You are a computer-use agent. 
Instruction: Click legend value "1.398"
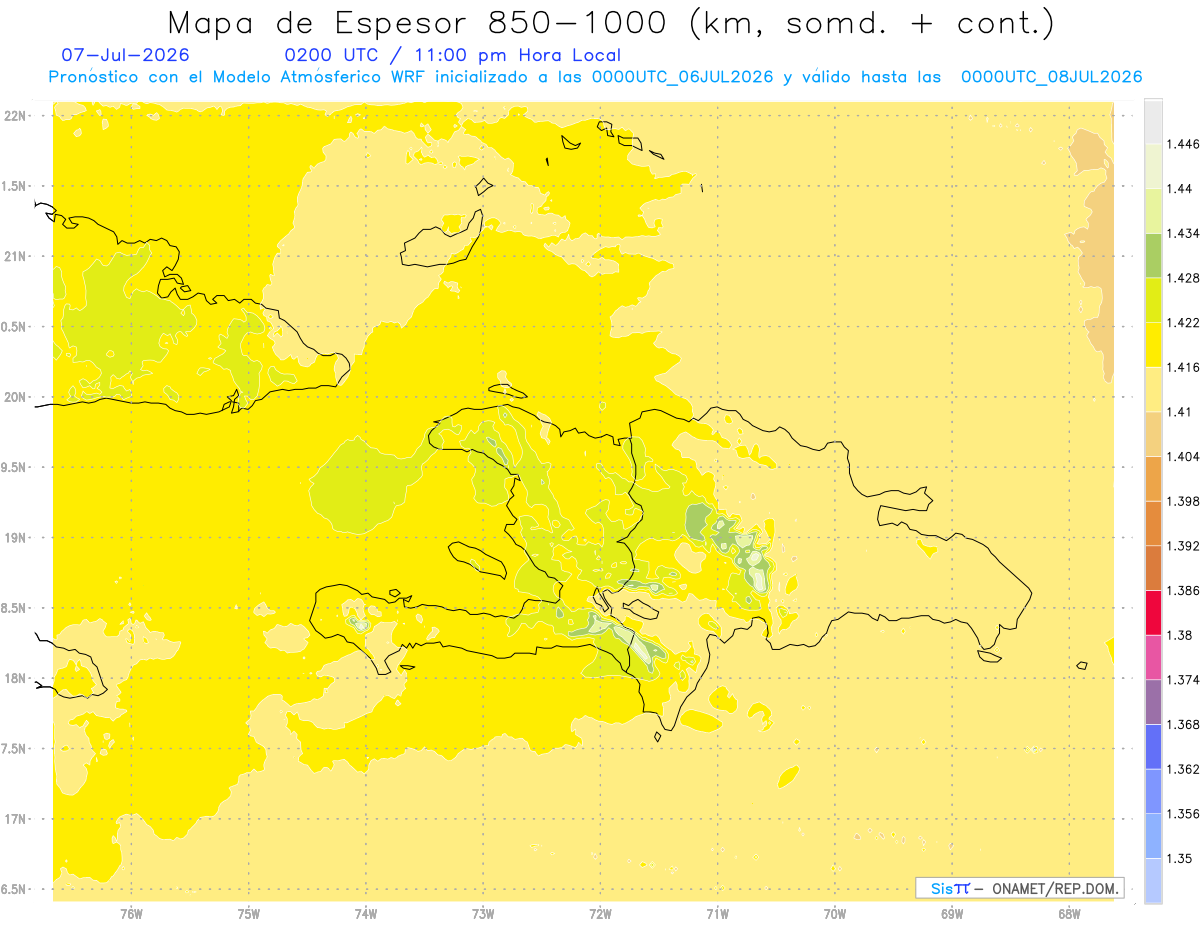pyautogui.click(x=1183, y=501)
